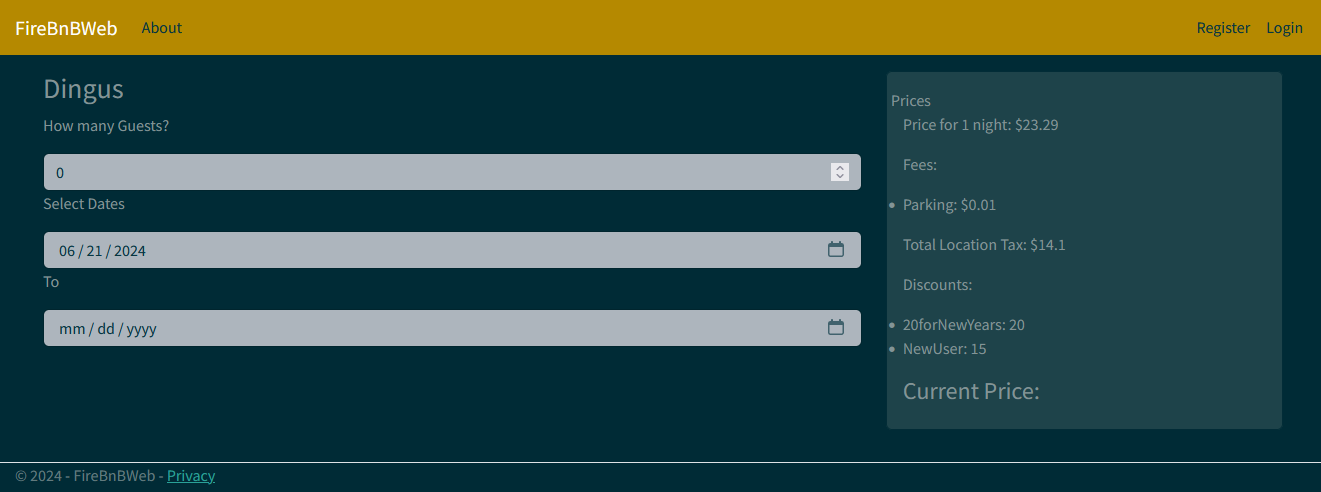
Task: Click the NewUser discount entry
Action: pos(945,349)
